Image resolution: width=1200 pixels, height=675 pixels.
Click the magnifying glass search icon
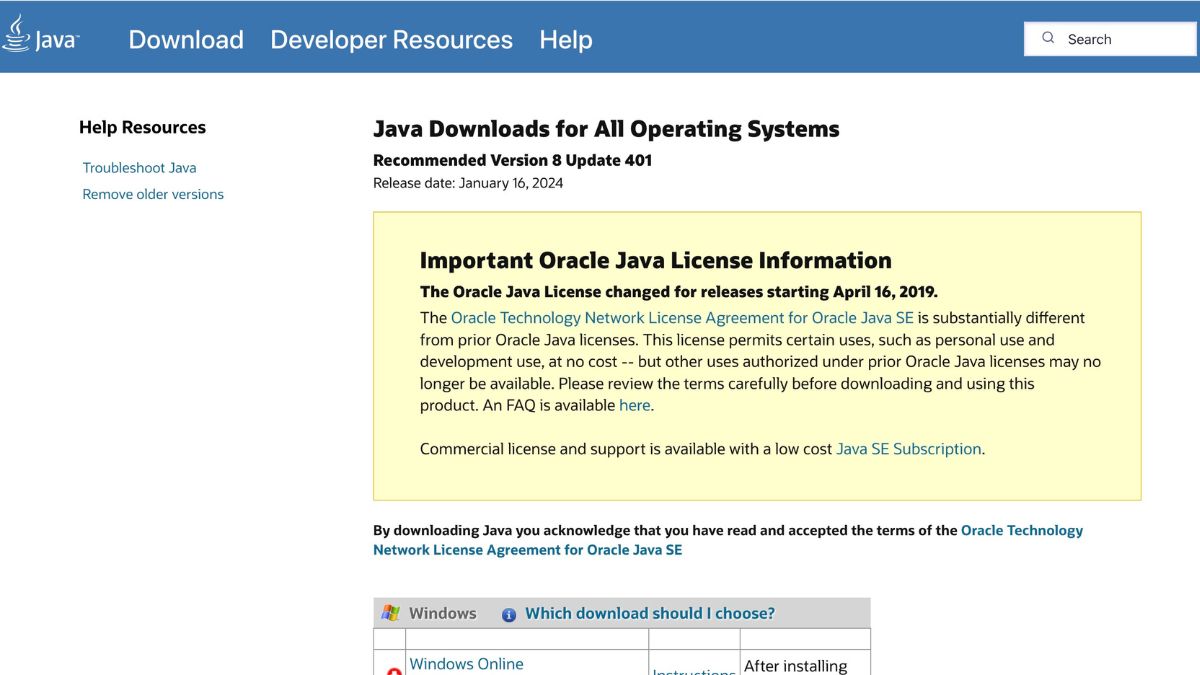[1047, 37]
